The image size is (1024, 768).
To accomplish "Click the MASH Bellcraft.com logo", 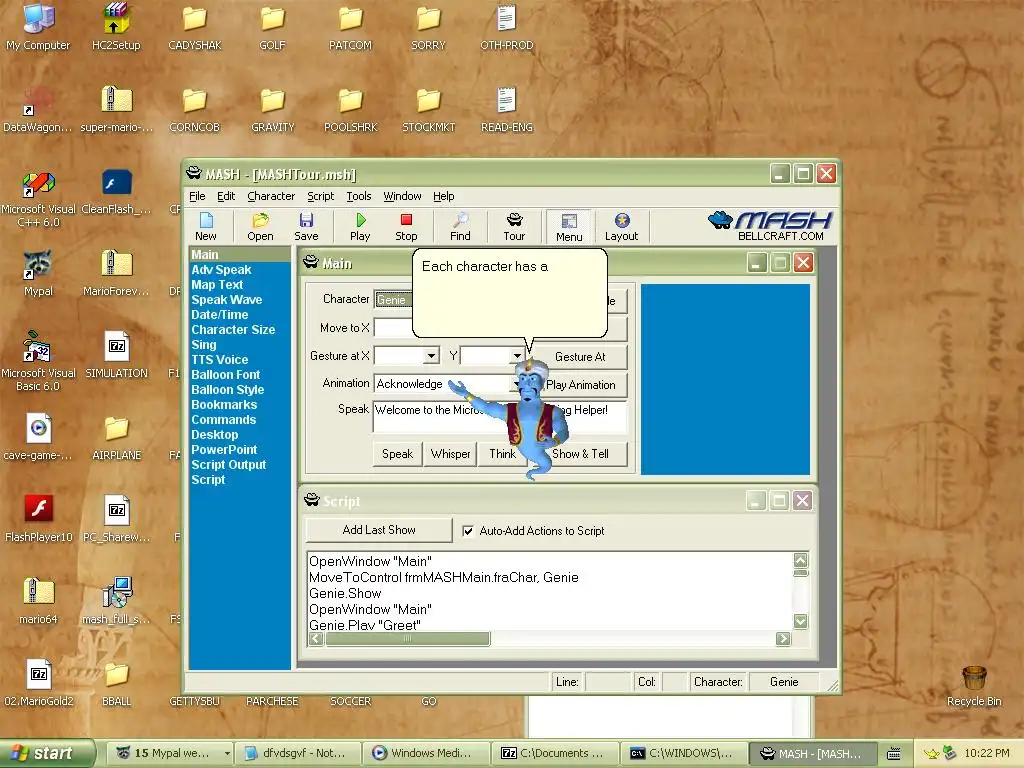I will (x=771, y=226).
